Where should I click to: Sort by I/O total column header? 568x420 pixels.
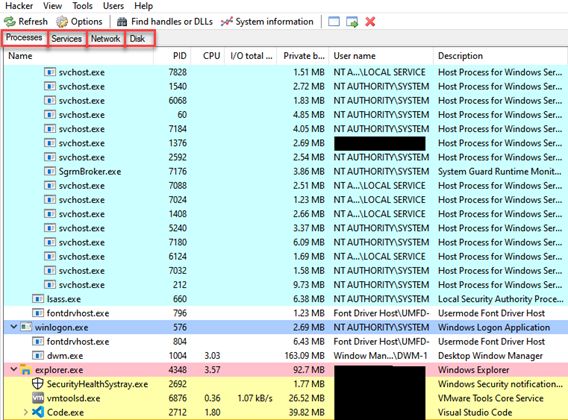[x=251, y=56]
